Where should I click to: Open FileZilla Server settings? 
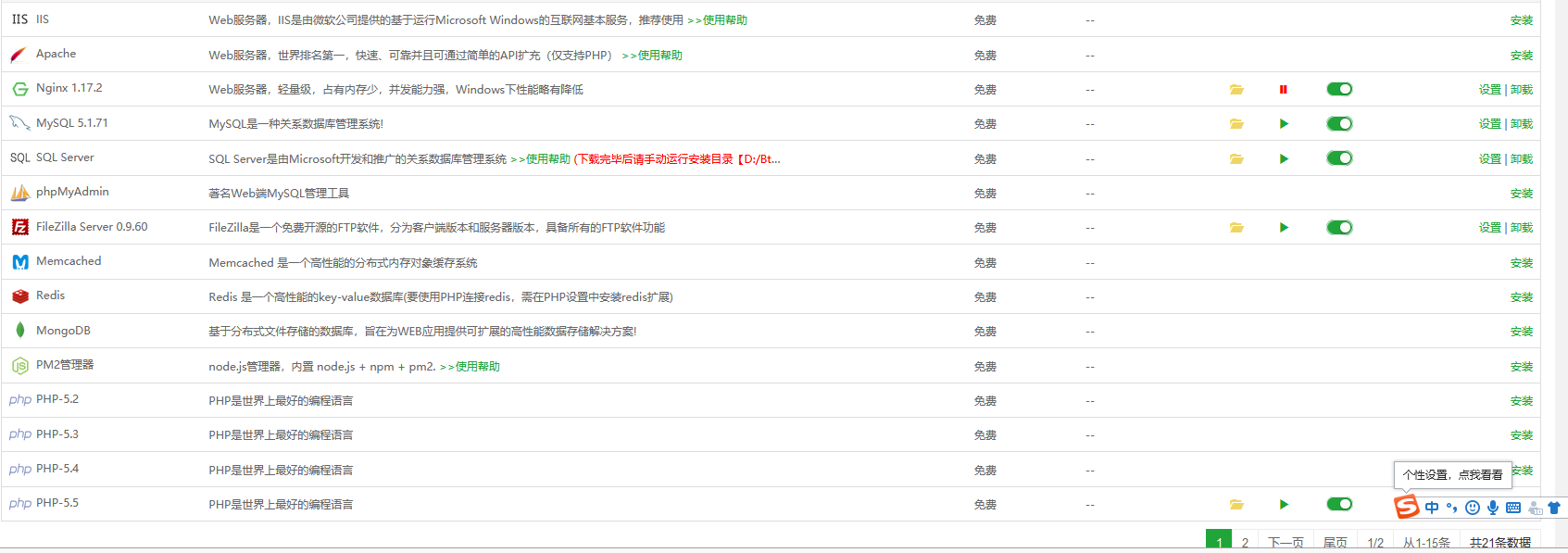pyautogui.click(x=1490, y=228)
